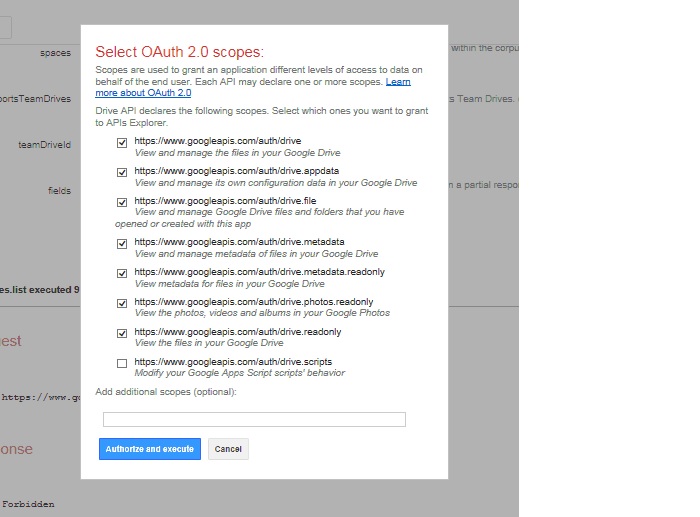Click the 'View the files in your Google Drive' description
This screenshot has width=700, height=517.
coord(209,343)
